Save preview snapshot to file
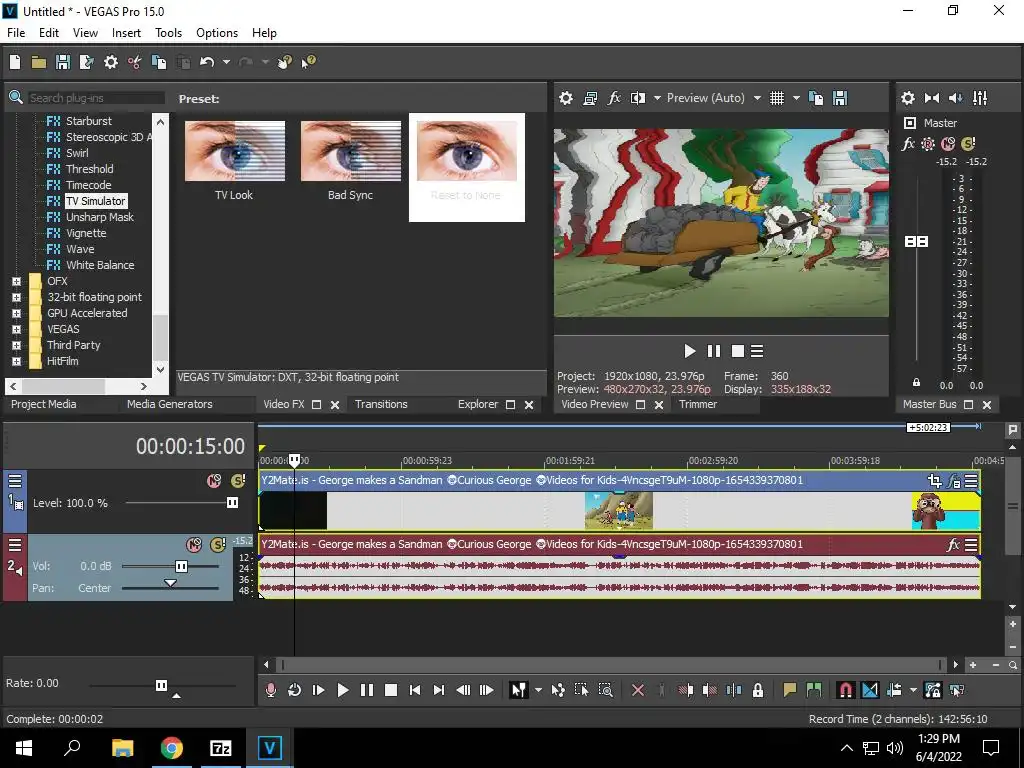This screenshot has height=768, width=1024. coord(840,98)
